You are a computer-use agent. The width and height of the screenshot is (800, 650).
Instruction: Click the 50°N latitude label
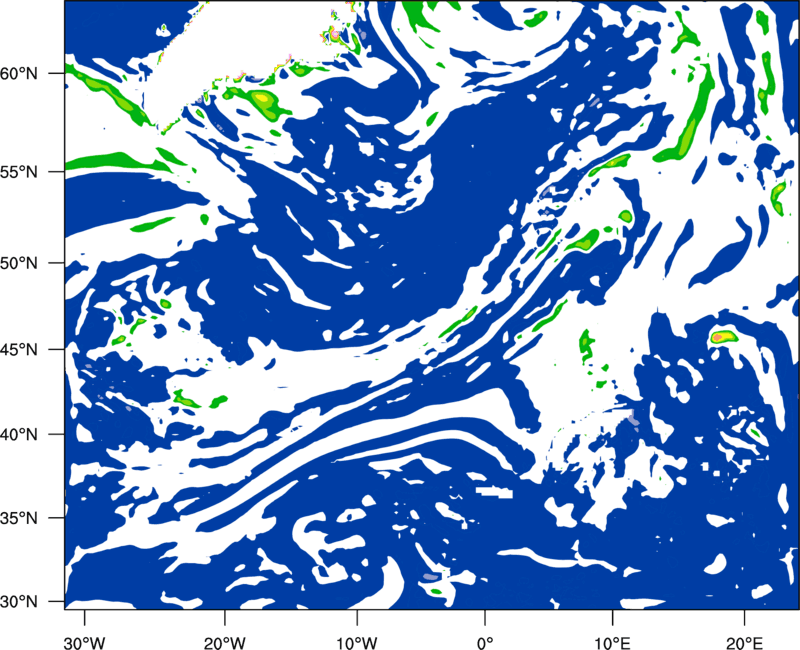pos(19,263)
